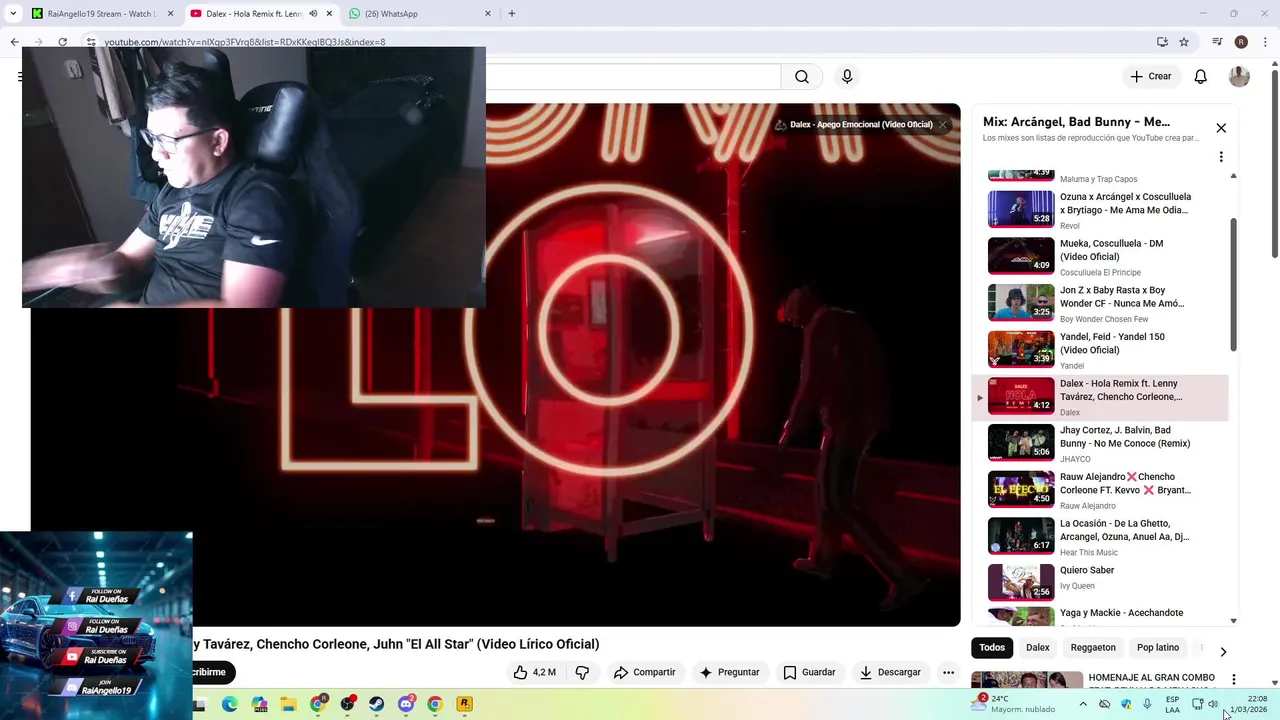The width and height of the screenshot is (1280, 720).
Task: Open the YouTube account avatar menu
Action: (x=1239, y=77)
